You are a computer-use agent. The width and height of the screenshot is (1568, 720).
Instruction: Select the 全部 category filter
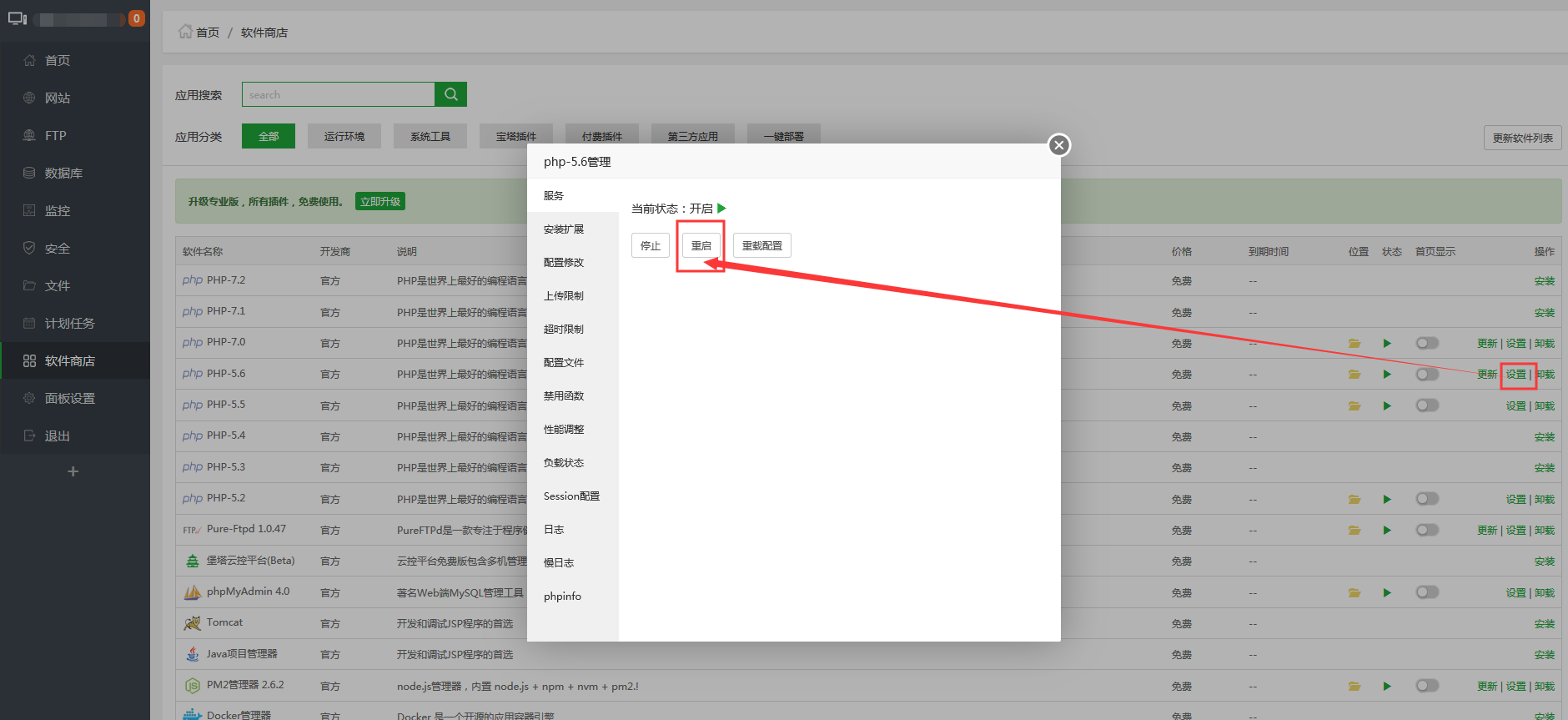269,136
